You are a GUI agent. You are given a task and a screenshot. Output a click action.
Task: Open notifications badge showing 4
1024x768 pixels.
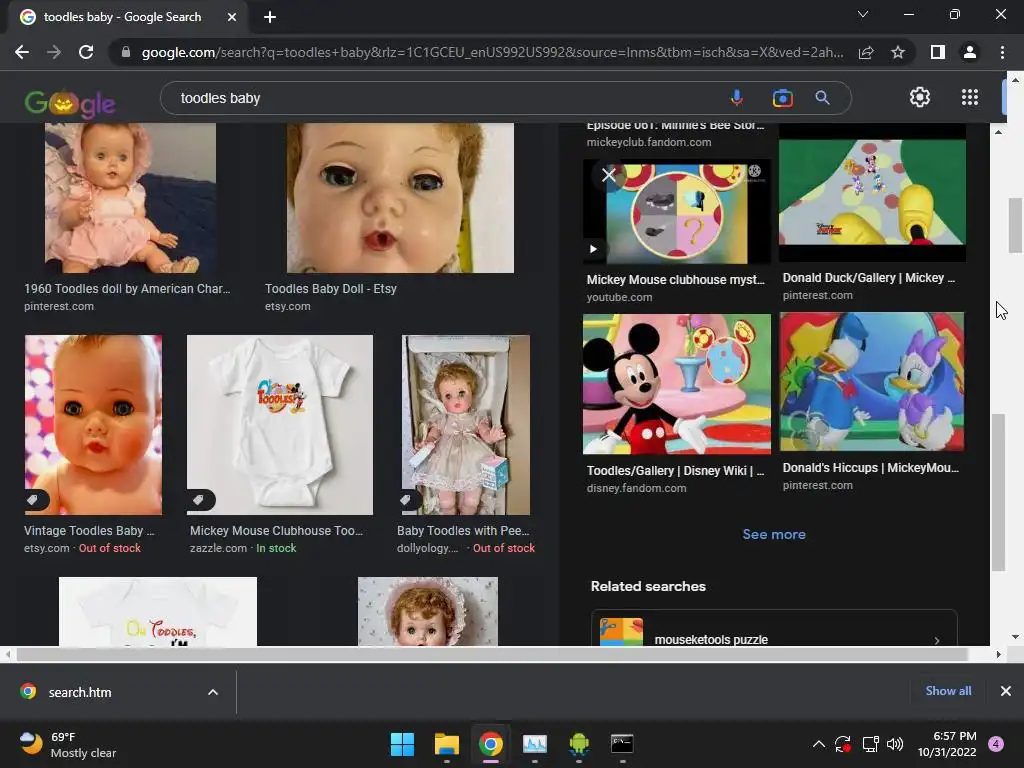(x=996, y=744)
